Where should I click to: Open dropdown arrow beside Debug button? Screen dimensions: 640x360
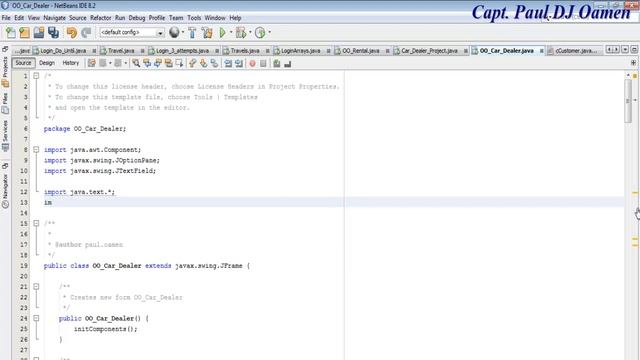click(250, 32)
